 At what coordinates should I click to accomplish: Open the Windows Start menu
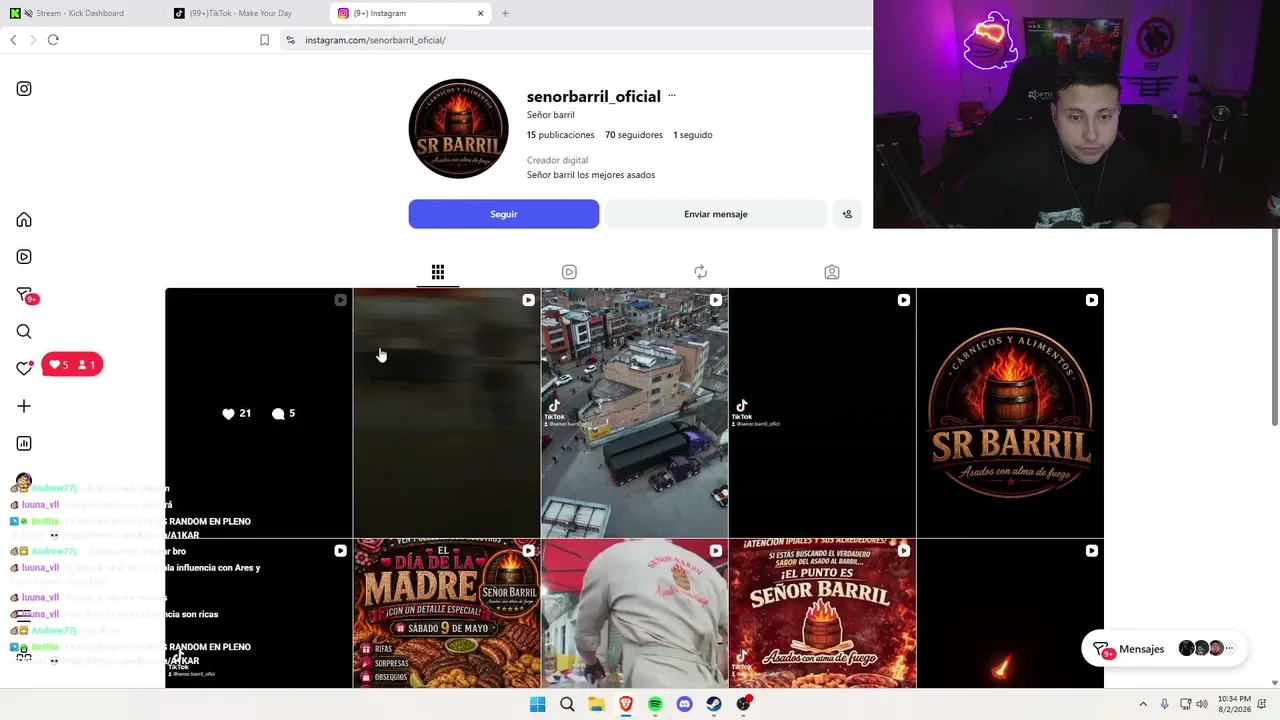pyautogui.click(x=537, y=704)
